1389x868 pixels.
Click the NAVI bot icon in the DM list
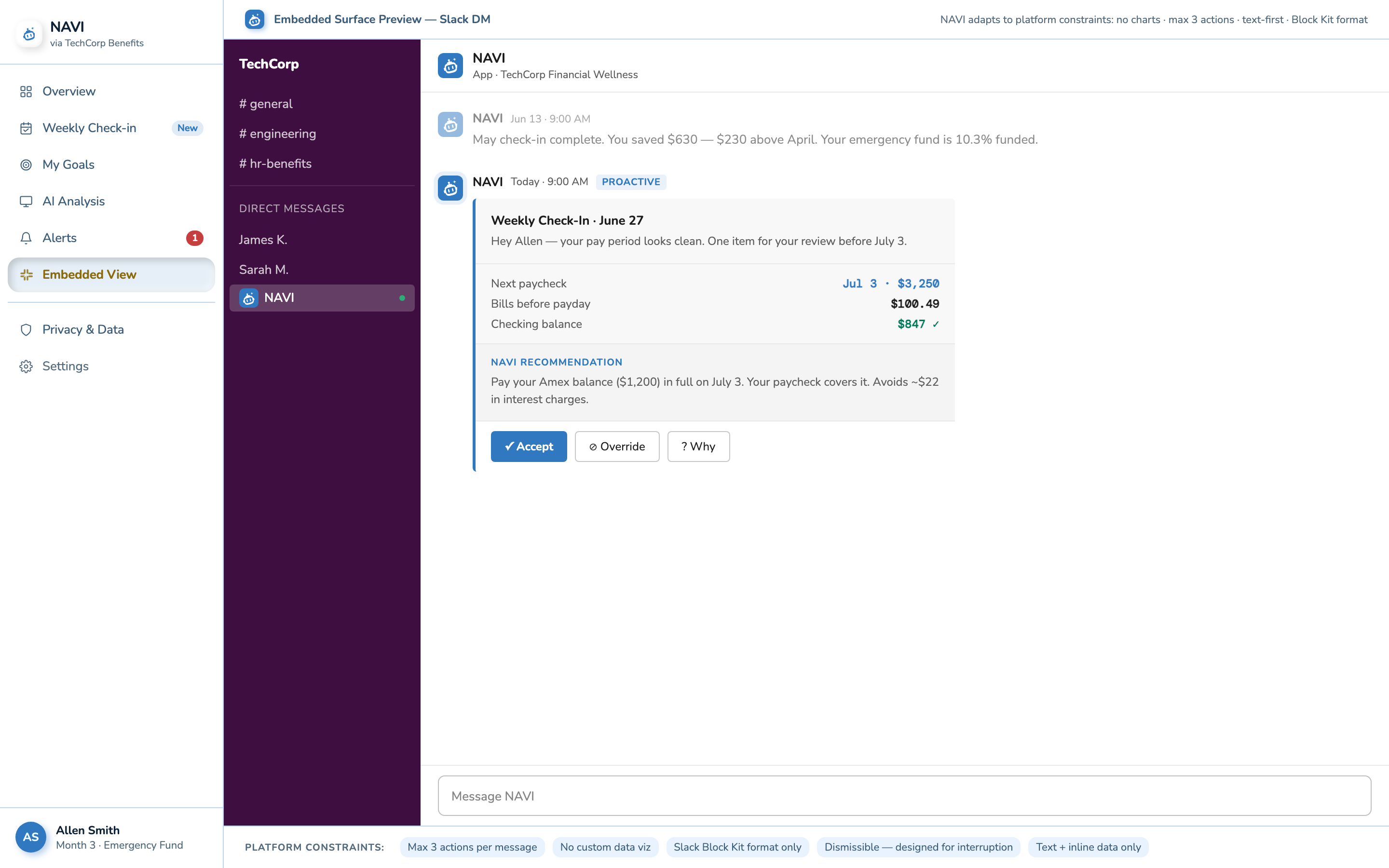click(248, 298)
